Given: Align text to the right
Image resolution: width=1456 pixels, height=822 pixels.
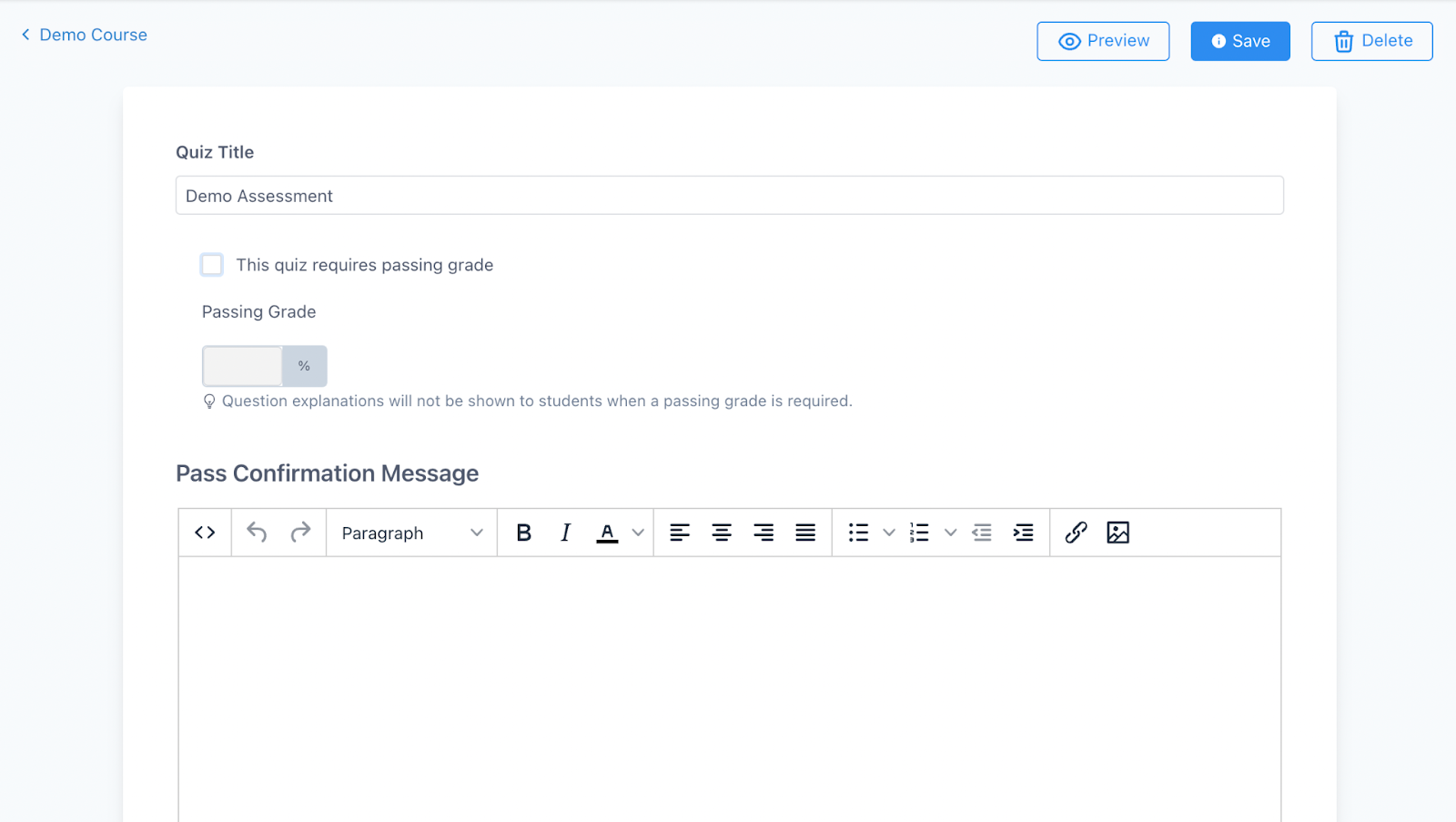Looking at the screenshot, I should click(x=763, y=533).
